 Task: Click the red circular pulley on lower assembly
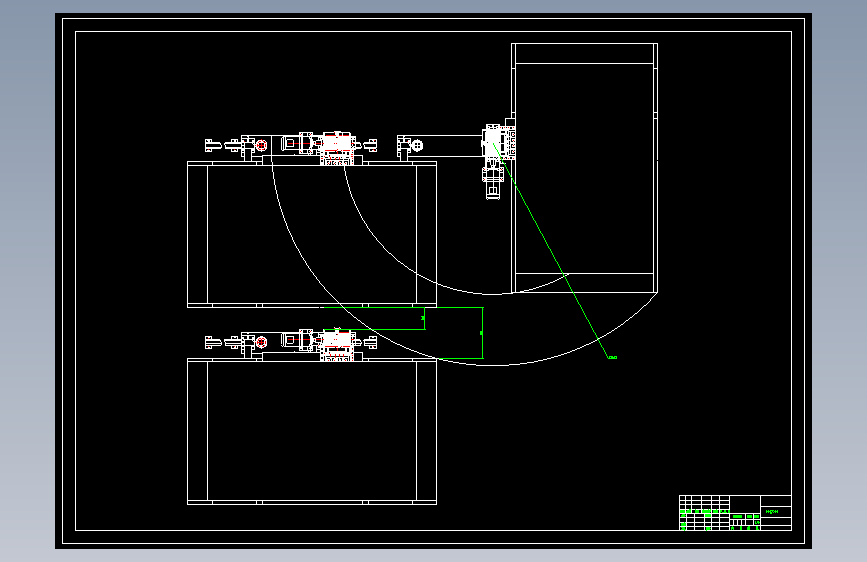(262, 342)
